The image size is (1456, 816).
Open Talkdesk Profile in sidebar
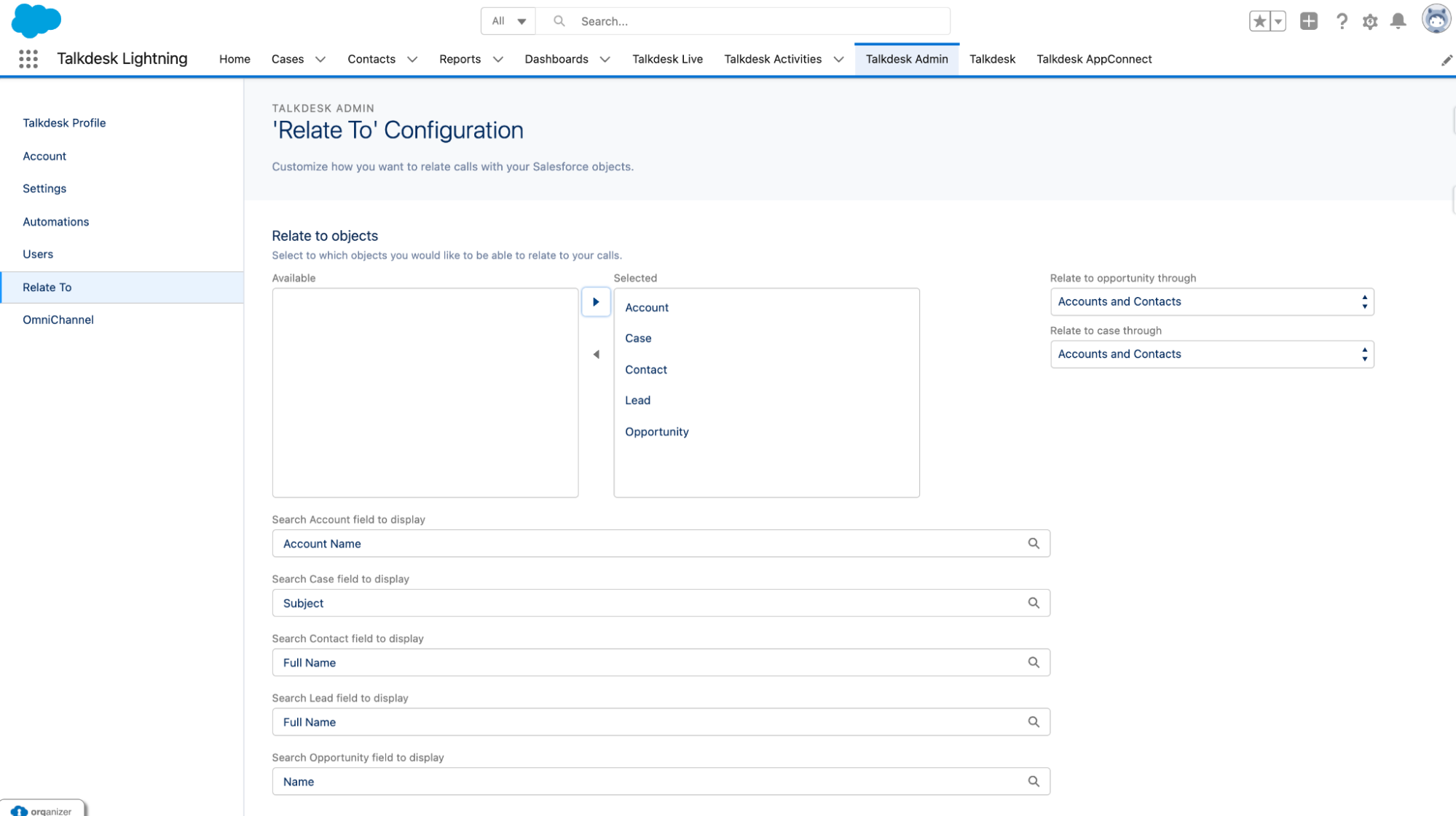64,123
